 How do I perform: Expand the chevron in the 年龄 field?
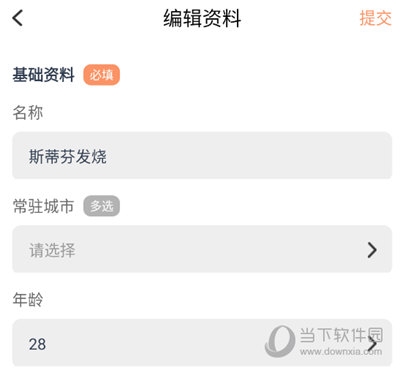click(373, 344)
